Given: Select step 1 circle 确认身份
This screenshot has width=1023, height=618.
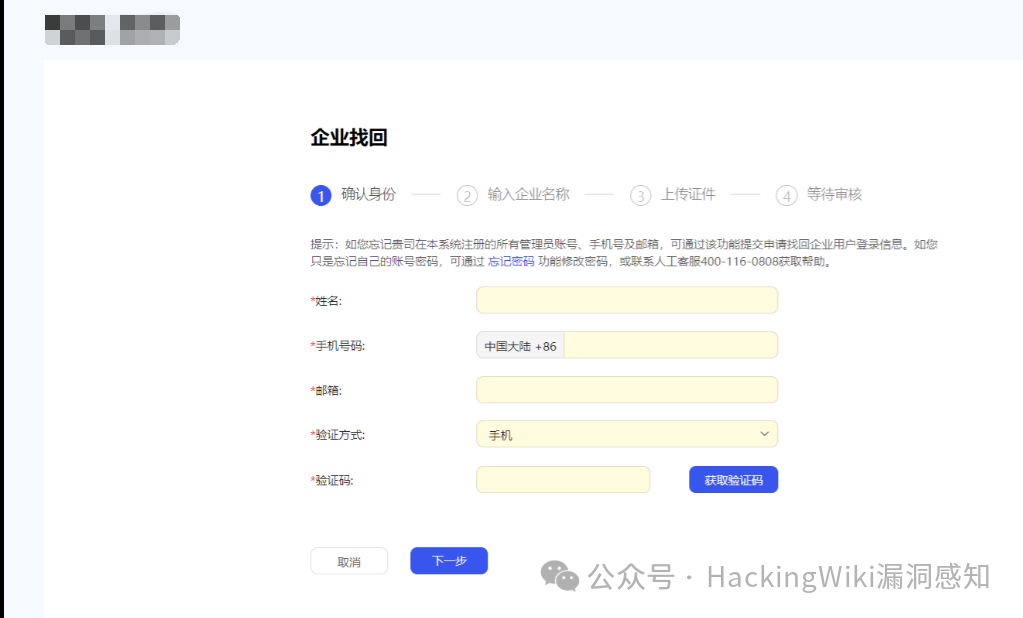Looking at the screenshot, I should (321, 195).
